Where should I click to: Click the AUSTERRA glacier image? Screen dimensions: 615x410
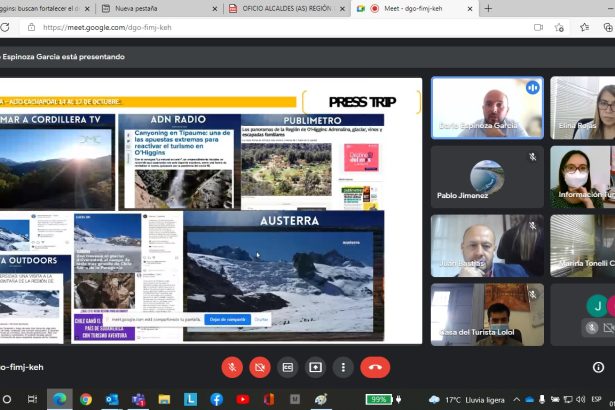coord(280,282)
